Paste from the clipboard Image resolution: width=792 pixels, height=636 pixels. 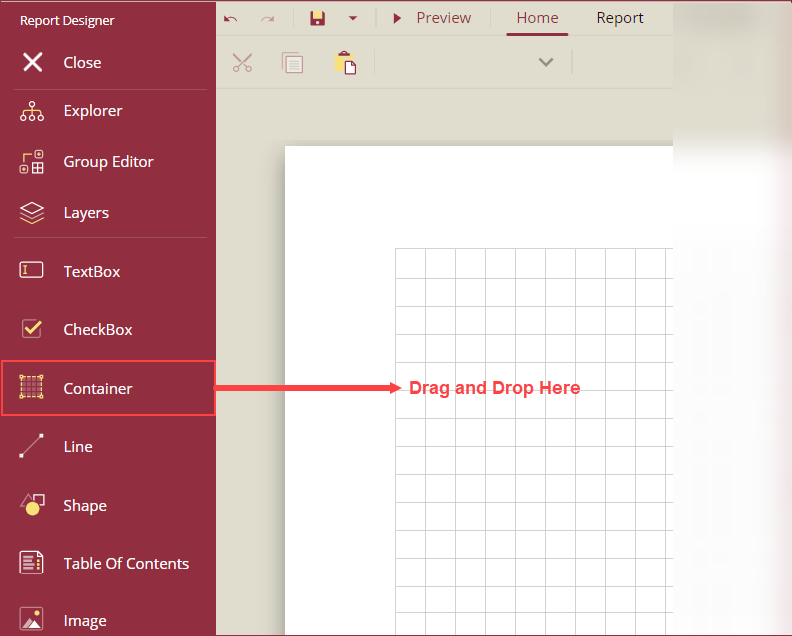pos(345,63)
